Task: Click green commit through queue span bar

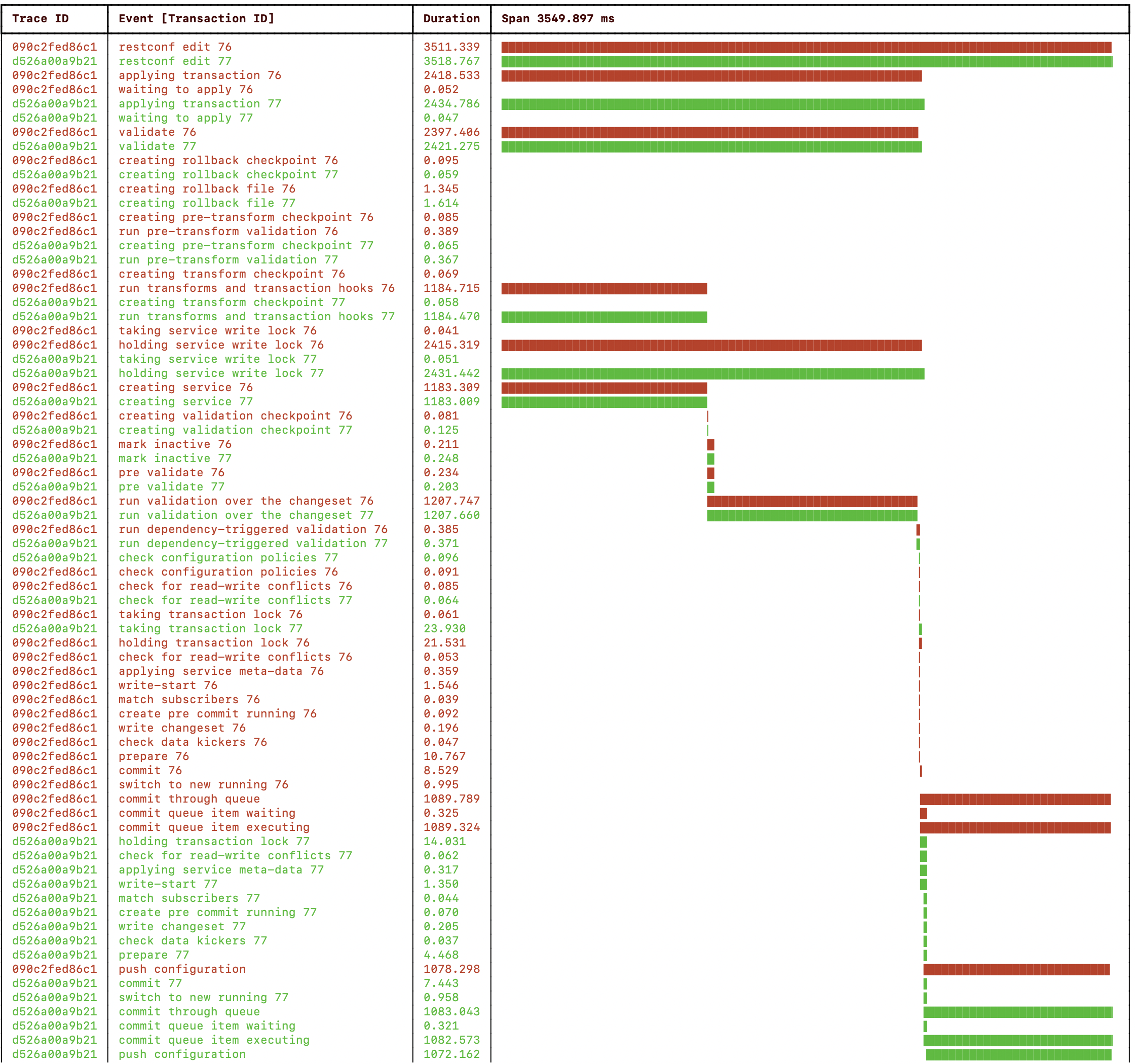Action: (x=1017, y=1012)
